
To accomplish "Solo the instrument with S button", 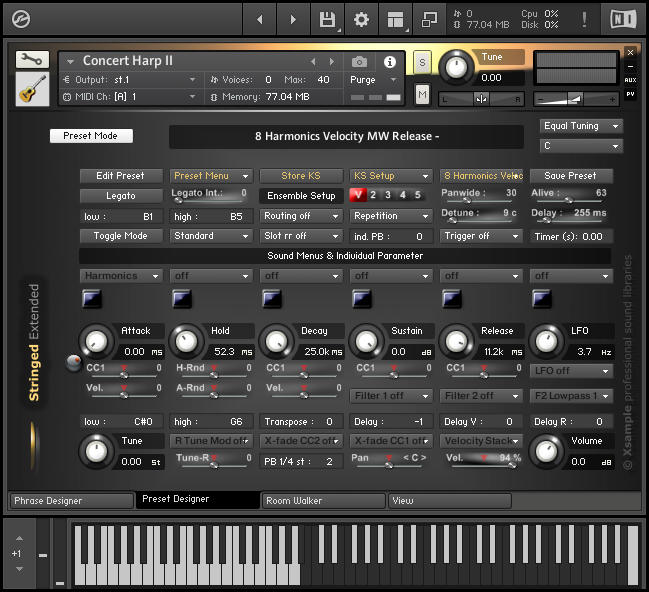I will point(422,63).
